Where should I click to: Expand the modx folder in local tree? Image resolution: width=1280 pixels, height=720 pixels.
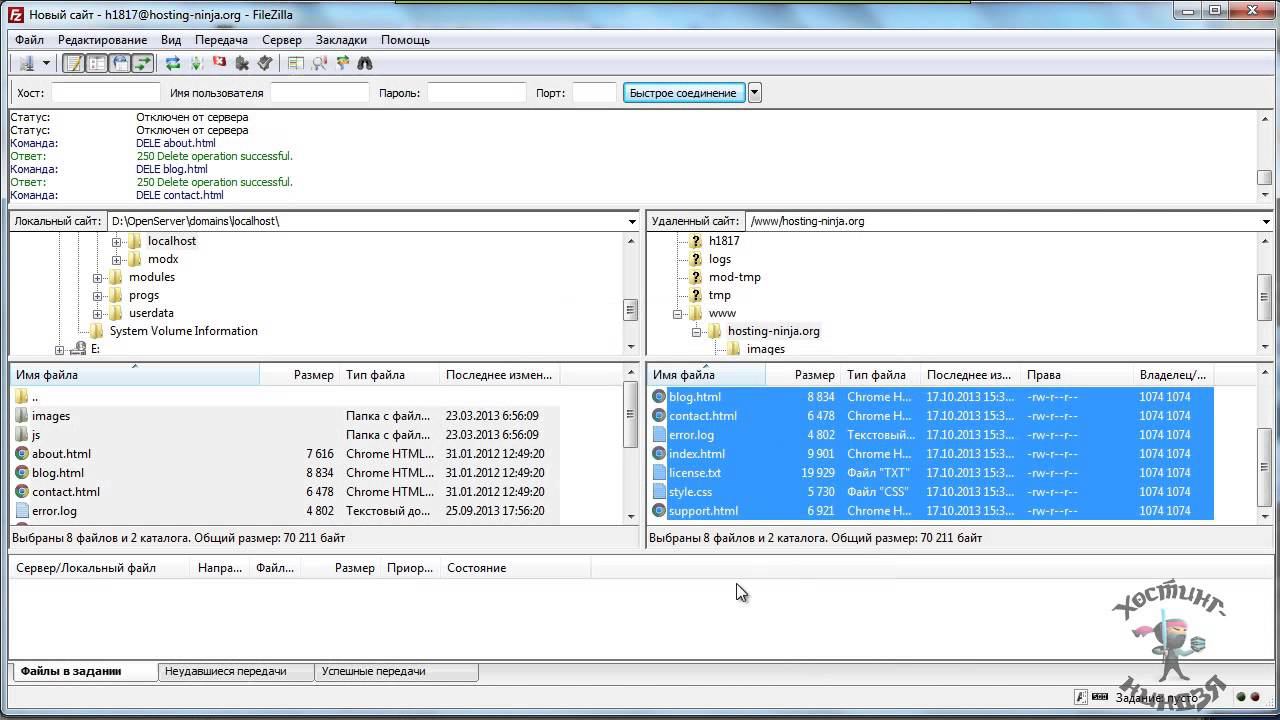tap(116, 259)
